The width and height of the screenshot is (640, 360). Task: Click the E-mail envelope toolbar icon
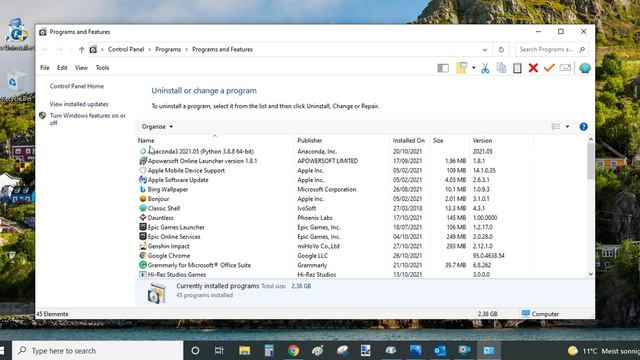565,68
